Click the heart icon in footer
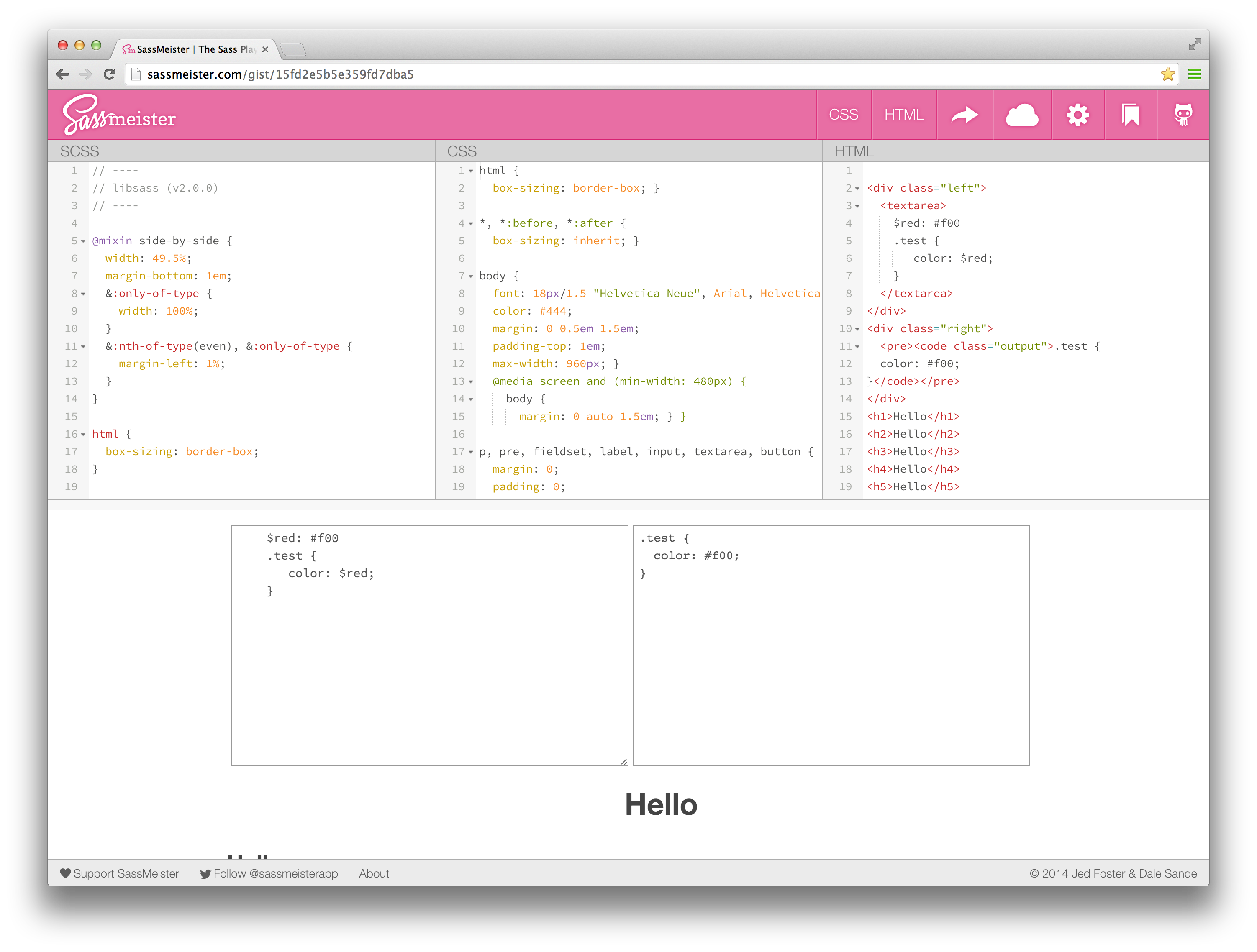 pyautogui.click(x=65, y=874)
